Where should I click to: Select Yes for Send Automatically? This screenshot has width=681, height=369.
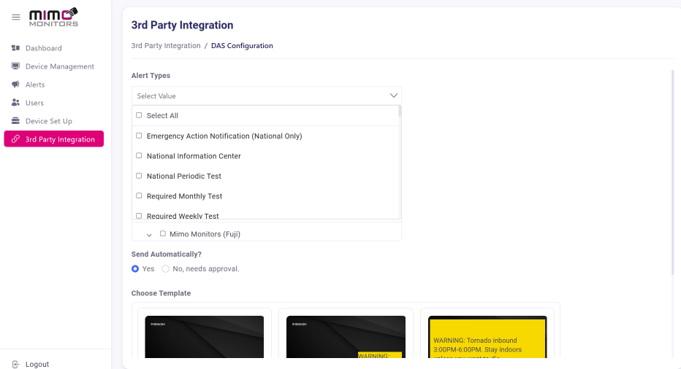[x=135, y=269]
